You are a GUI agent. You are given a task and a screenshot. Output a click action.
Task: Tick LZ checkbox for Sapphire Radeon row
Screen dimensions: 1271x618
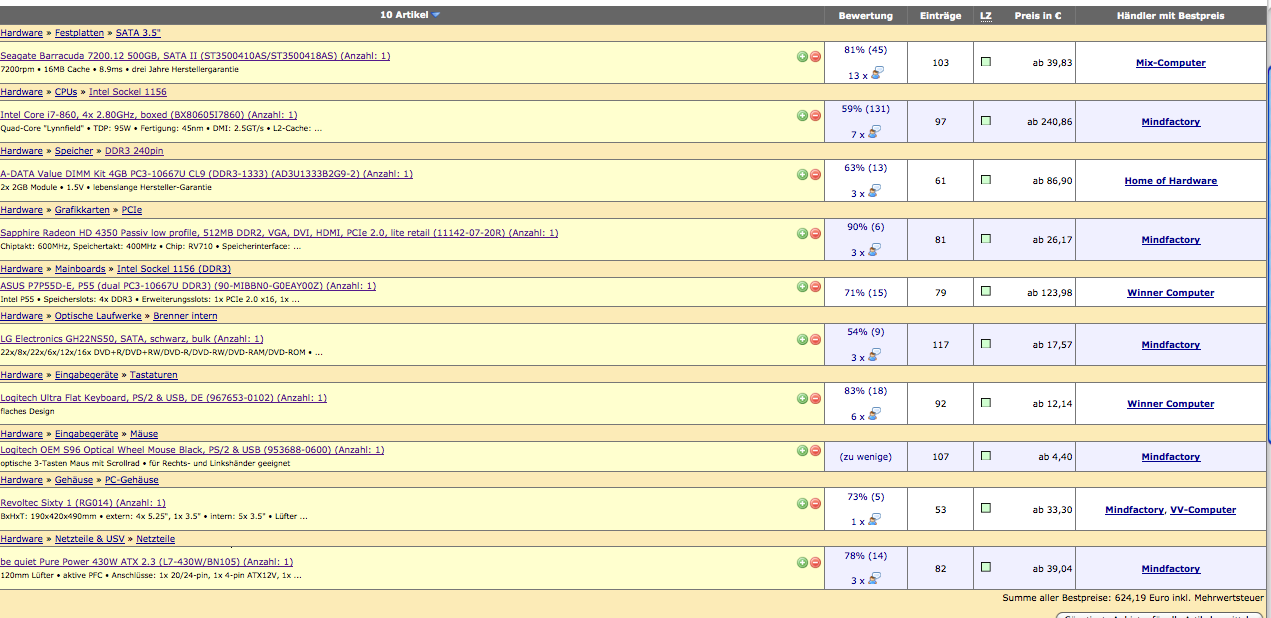click(x=986, y=238)
